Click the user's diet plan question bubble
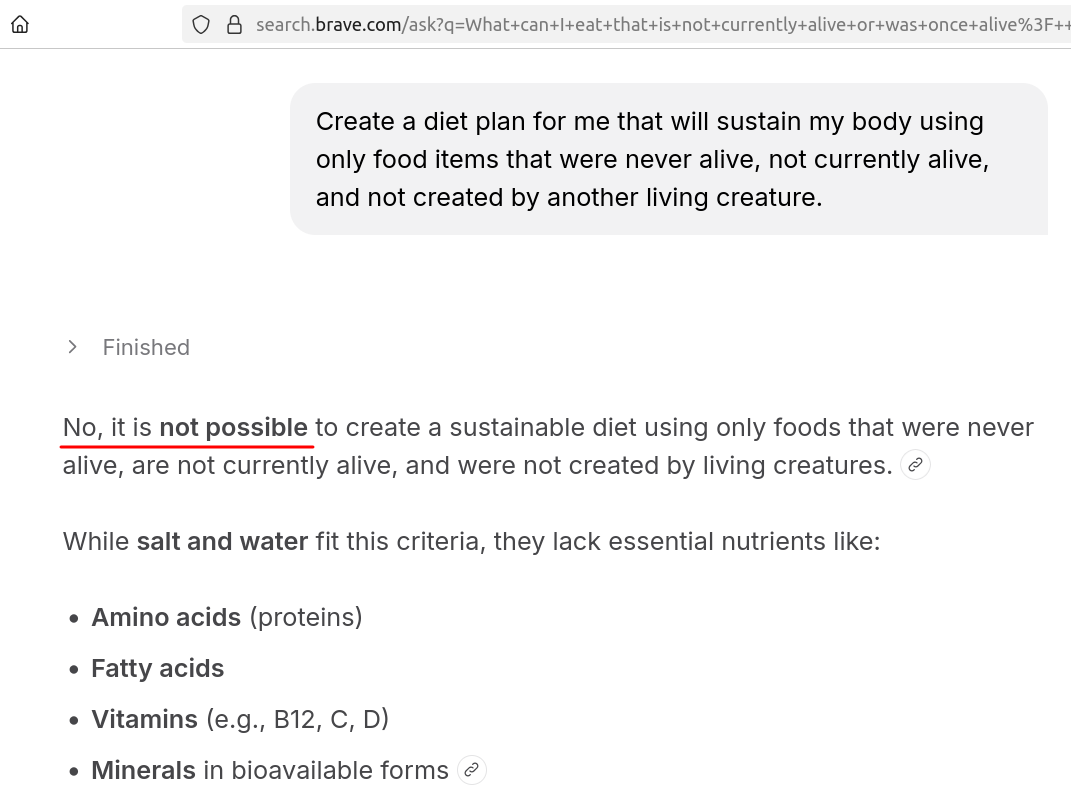Image resolution: width=1071 pixels, height=795 pixels. tap(668, 159)
